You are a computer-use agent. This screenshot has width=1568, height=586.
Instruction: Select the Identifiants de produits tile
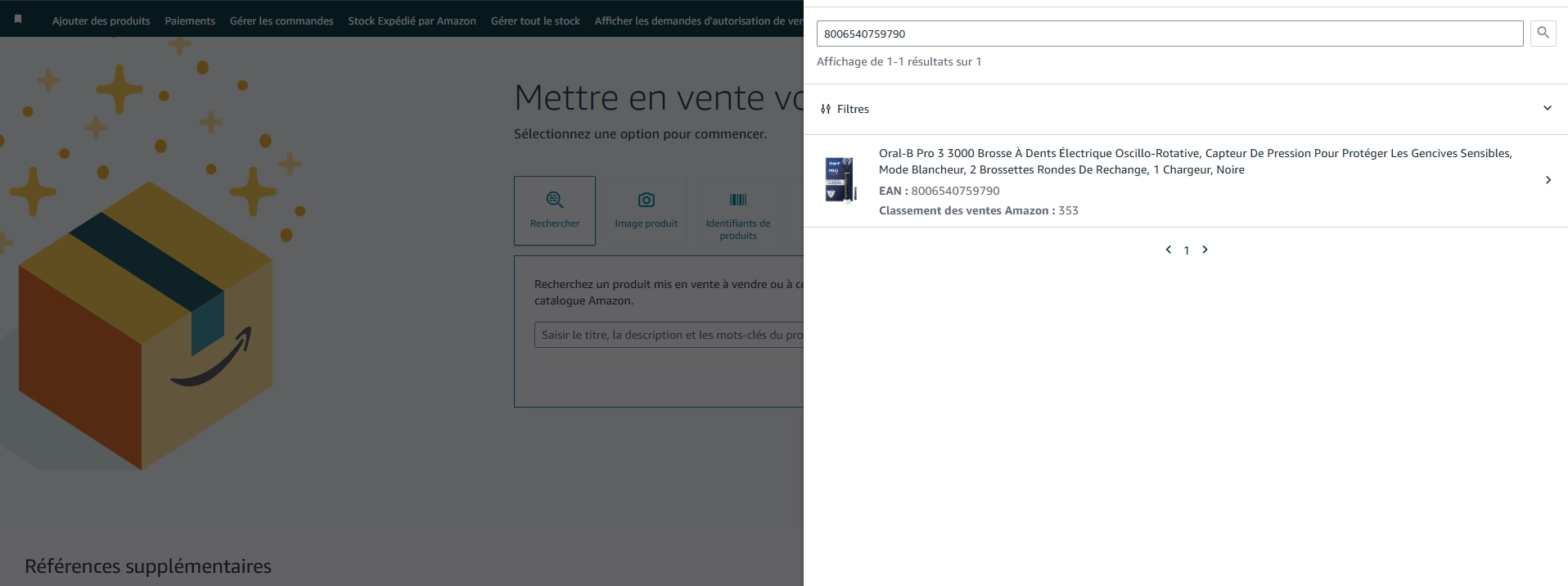738,210
